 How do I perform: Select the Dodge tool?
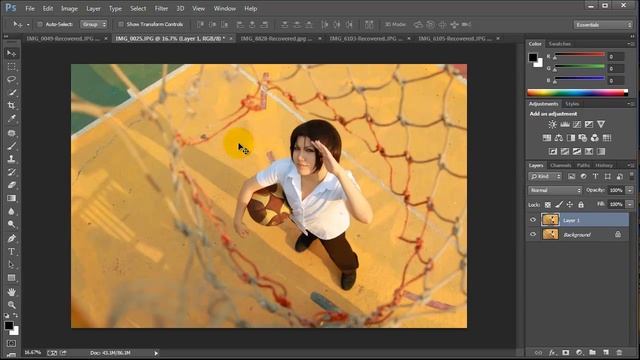[x=11, y=224]
